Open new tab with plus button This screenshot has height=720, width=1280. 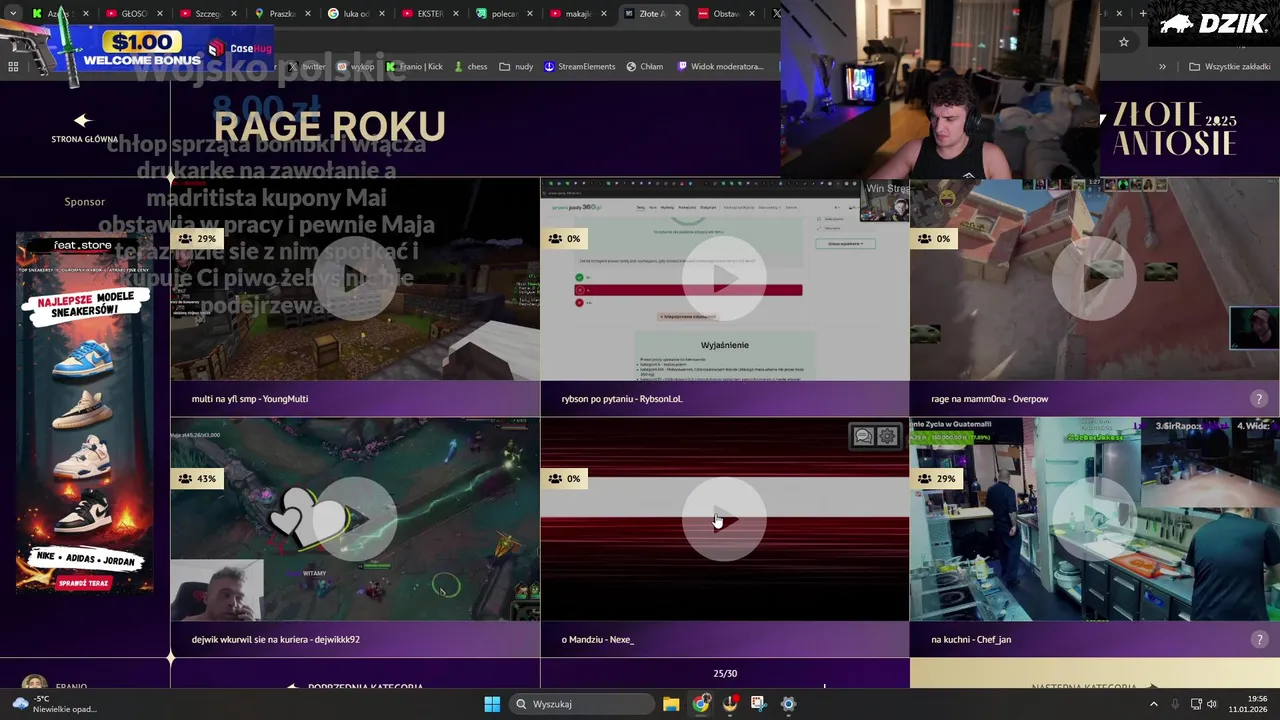pos(1143,14)
